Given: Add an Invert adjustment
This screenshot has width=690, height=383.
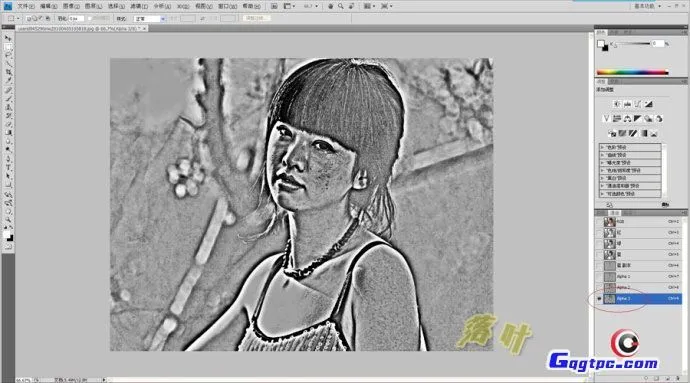Looking at the screenshot, I should pos(612,133).
